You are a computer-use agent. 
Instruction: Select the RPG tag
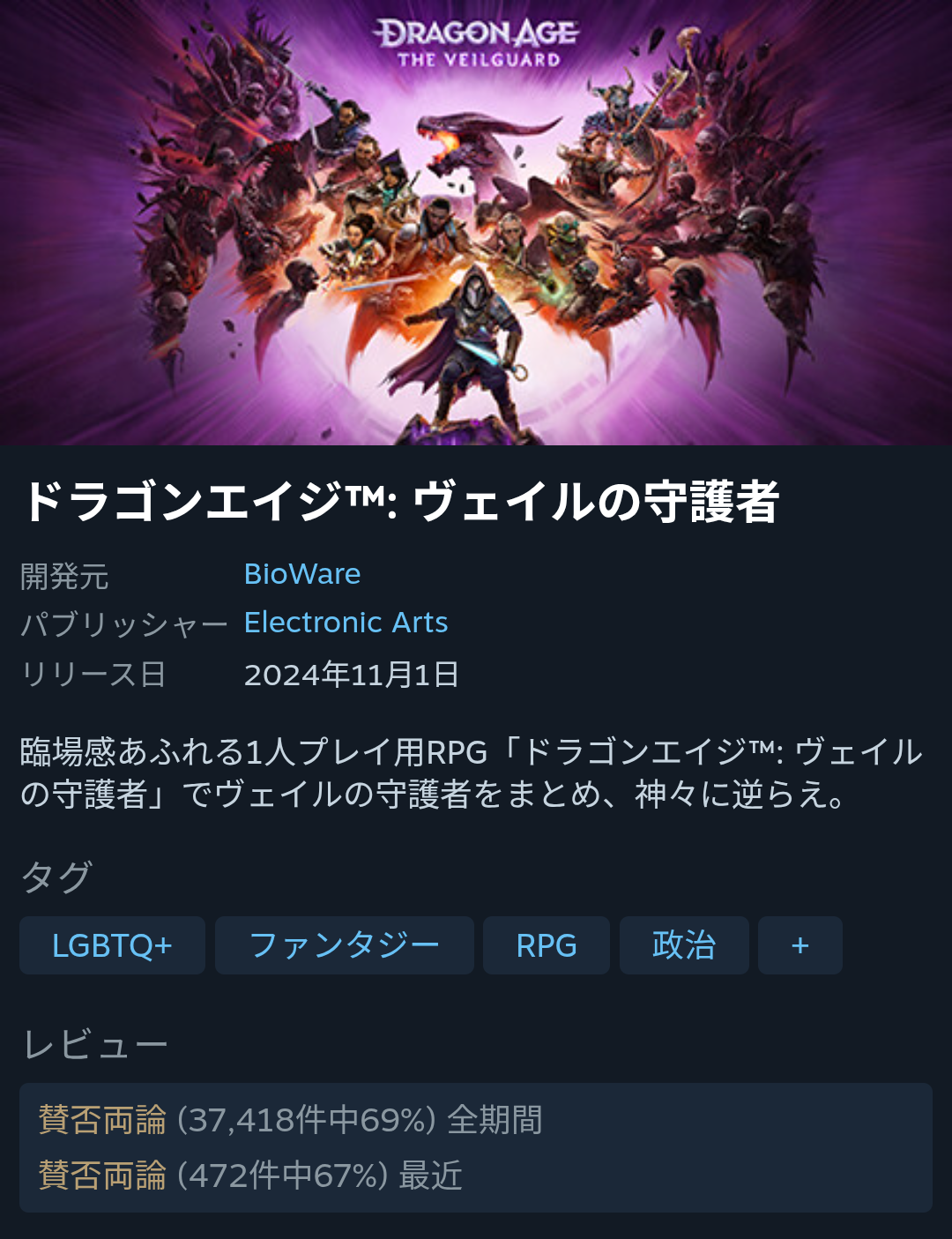coord(547,945)
